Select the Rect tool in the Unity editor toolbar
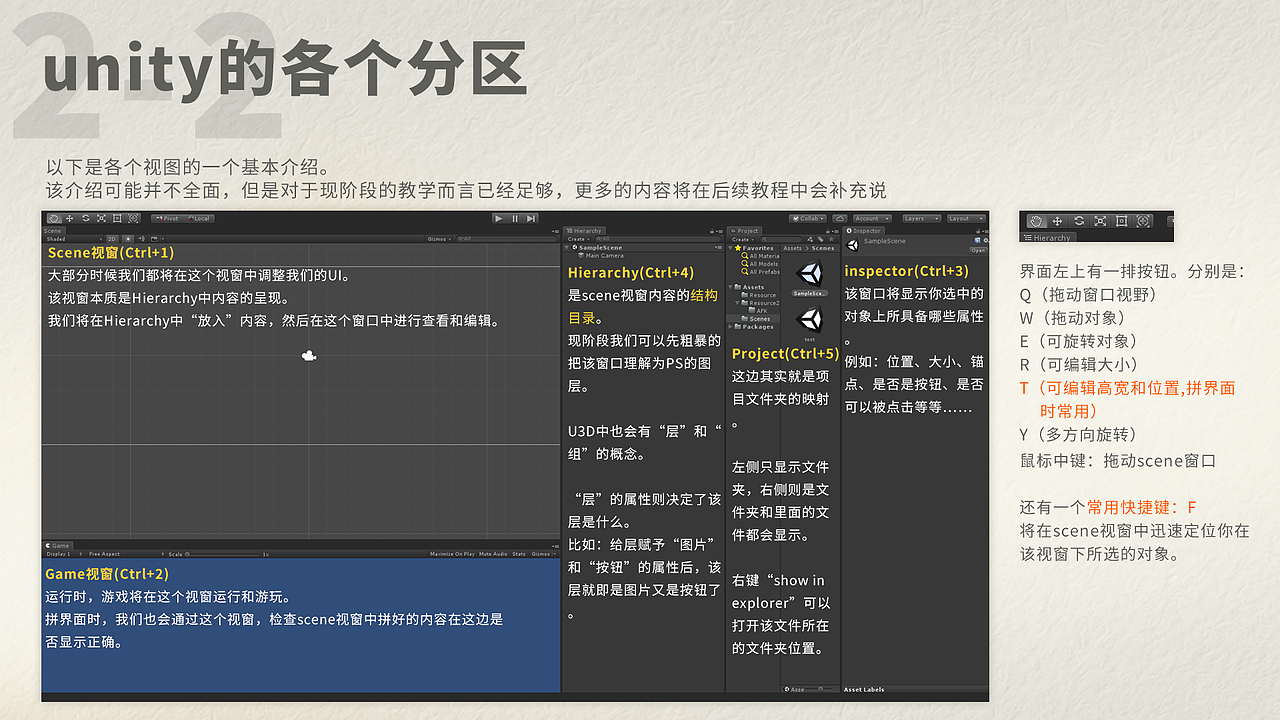 (117, 218)
